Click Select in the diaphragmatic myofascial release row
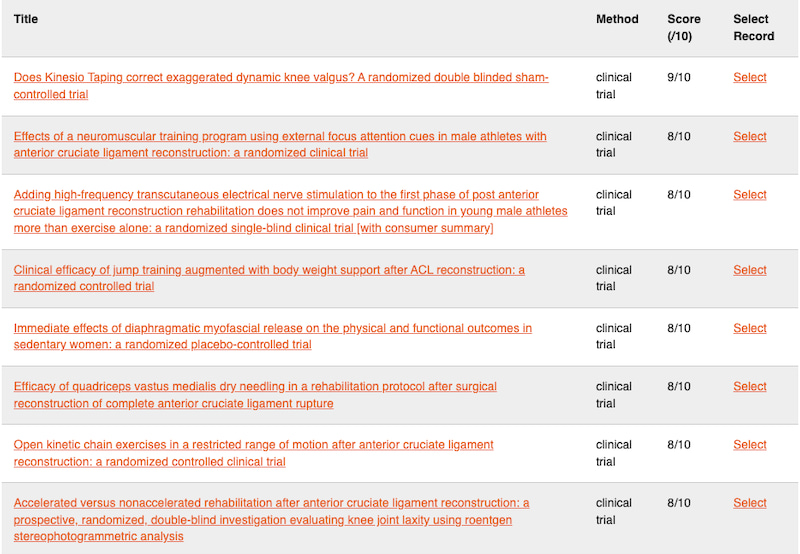 pyautogui.click(x=749, y=328)
